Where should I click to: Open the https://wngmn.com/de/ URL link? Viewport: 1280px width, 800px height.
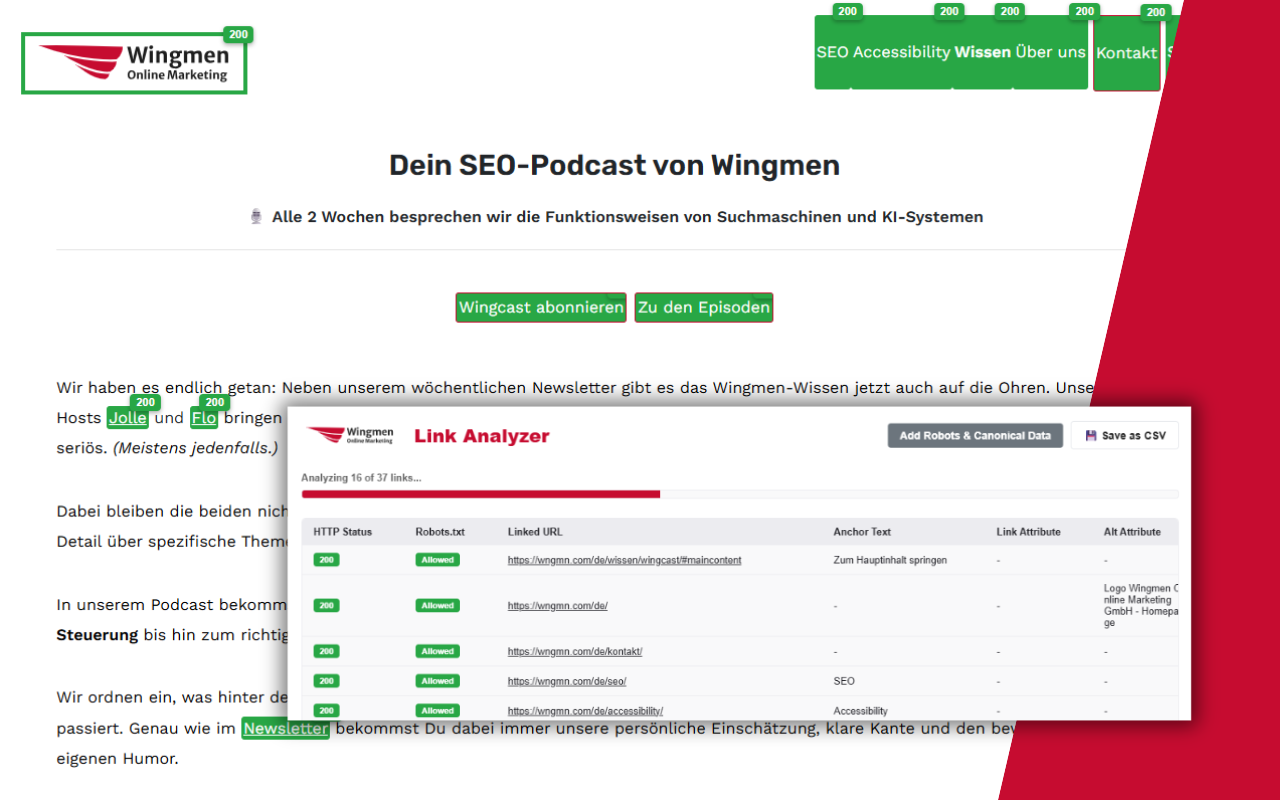coord(558,606)
